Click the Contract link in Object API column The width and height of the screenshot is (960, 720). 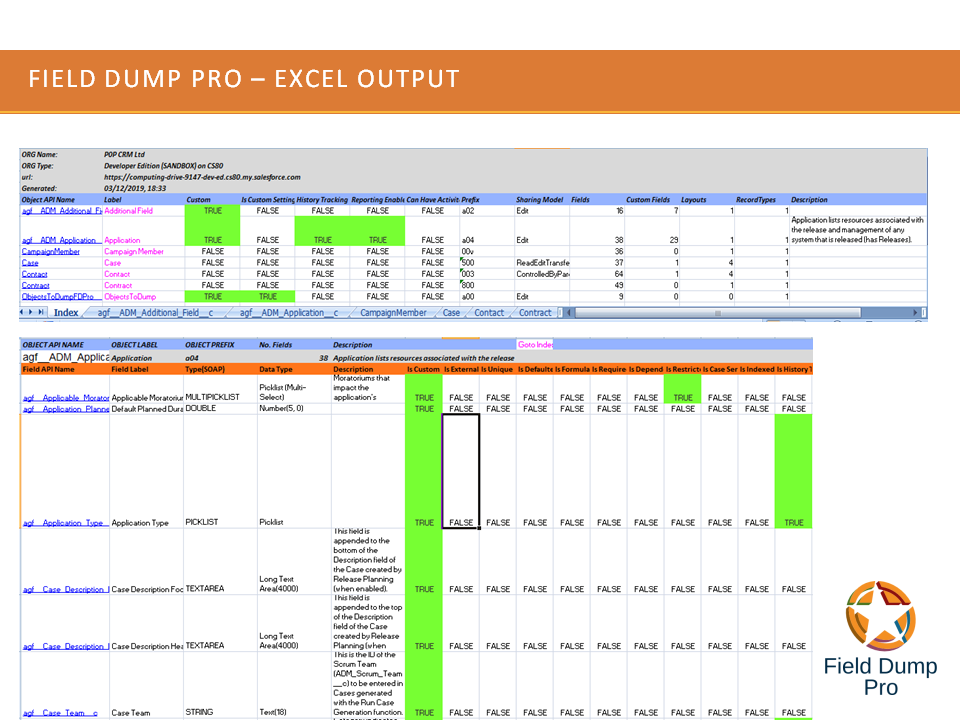36,285
